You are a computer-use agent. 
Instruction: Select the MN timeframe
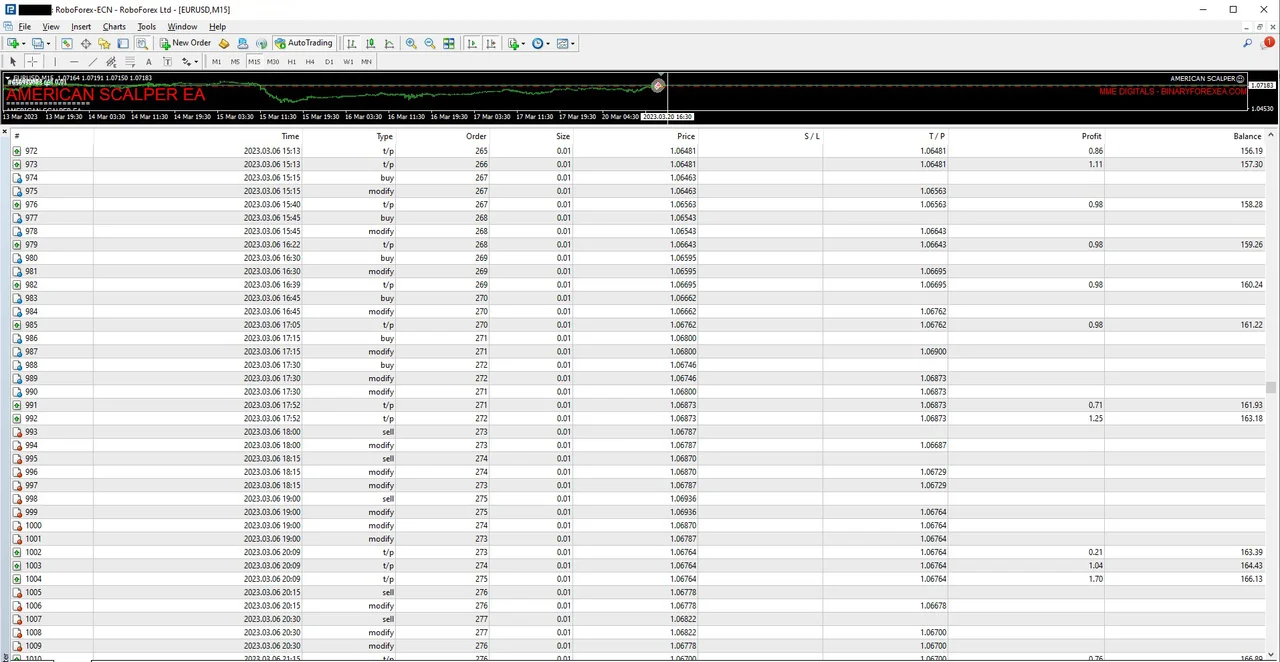coord(366,61)
